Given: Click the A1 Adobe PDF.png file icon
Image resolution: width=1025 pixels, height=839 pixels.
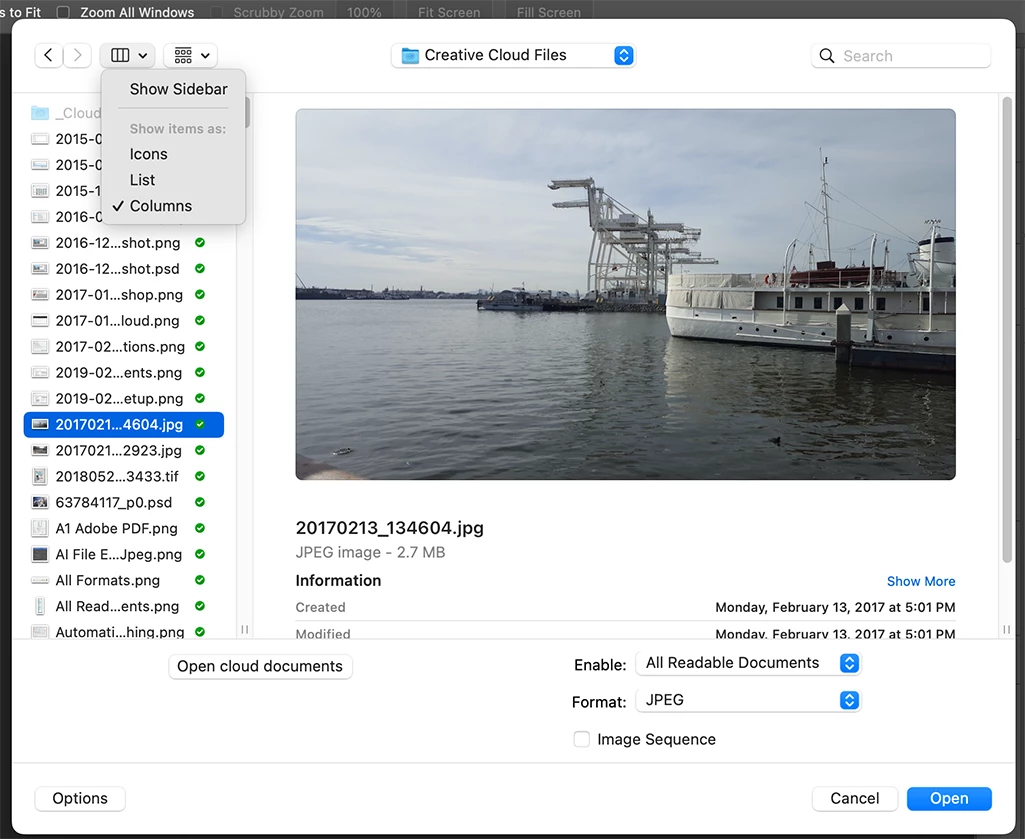Looking at the screenshot, I should coord(40,528).
